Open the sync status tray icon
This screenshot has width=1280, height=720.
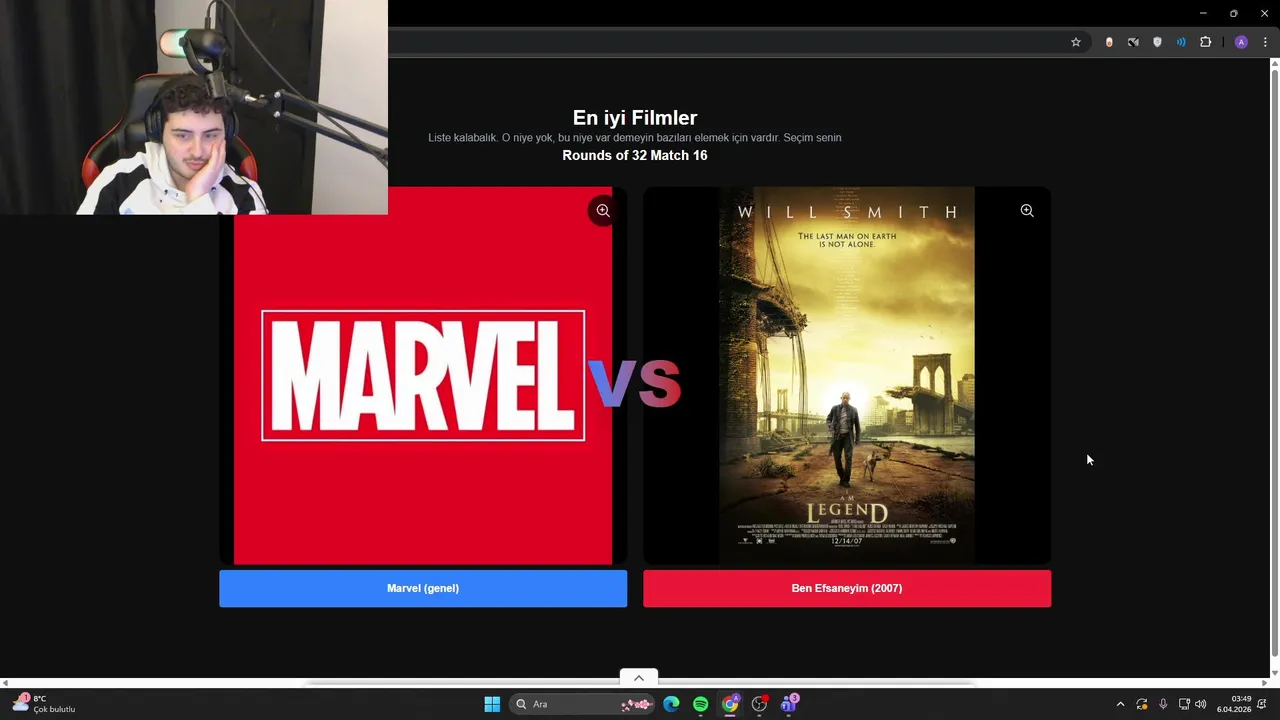[x=1141, y=704]
